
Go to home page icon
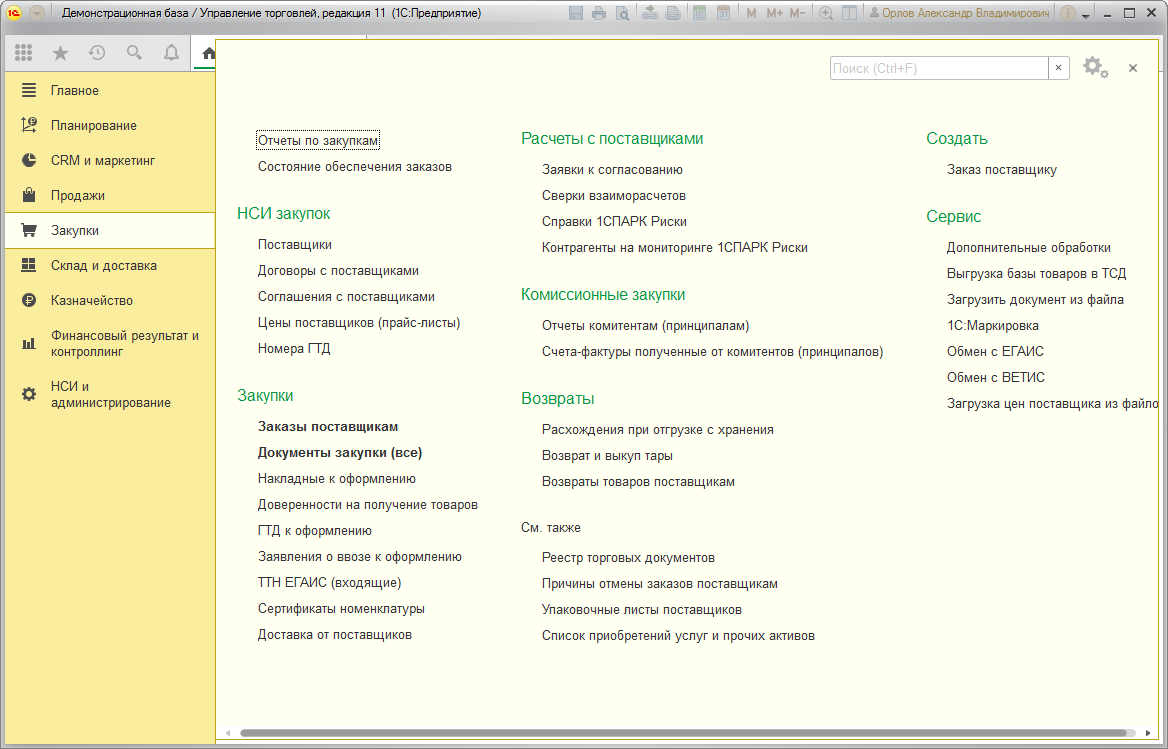point(208,53)
